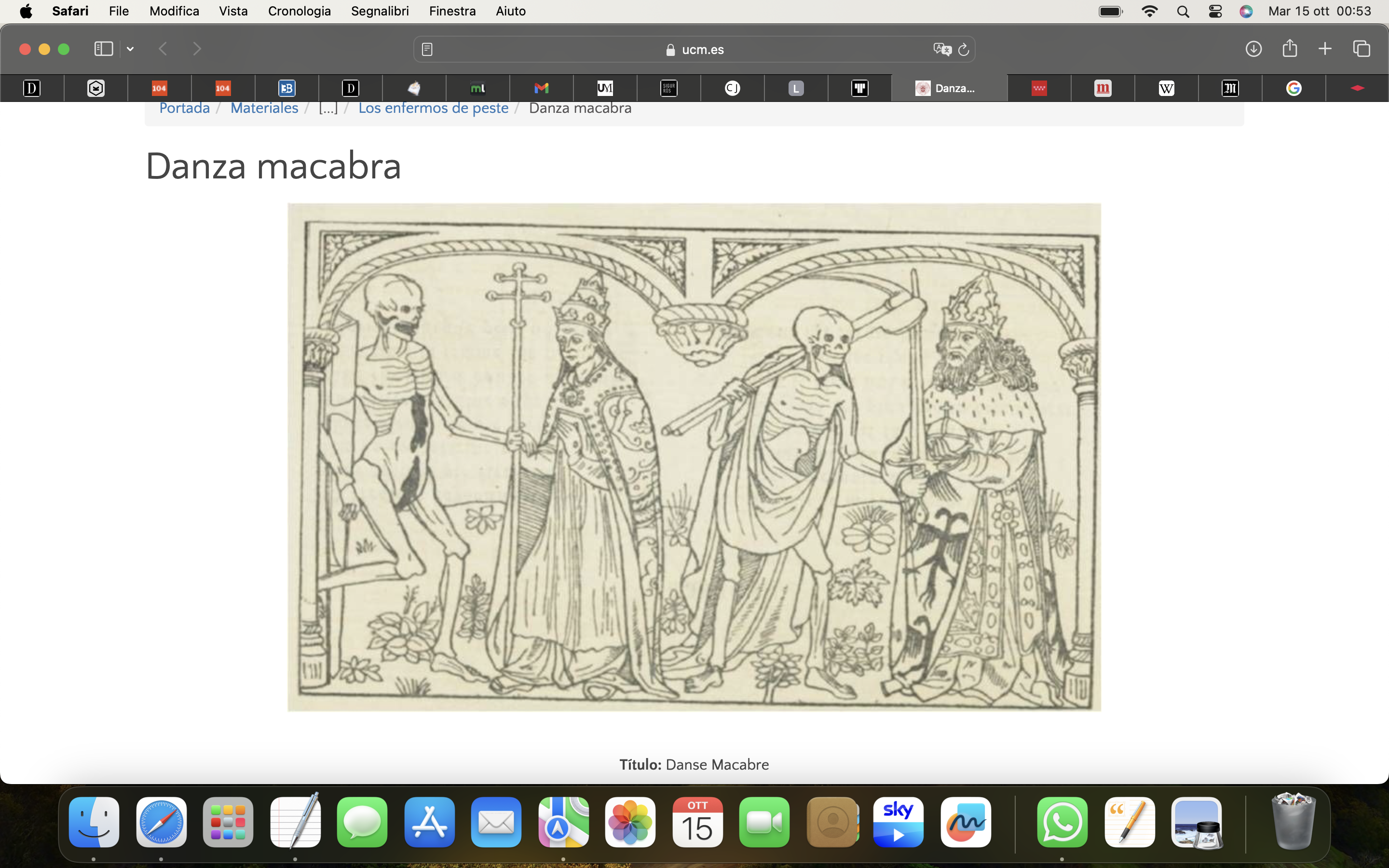Switch to the 'CJ' circle favicon tab
The height and width of the screenshot is (868, 1389).
733,88
